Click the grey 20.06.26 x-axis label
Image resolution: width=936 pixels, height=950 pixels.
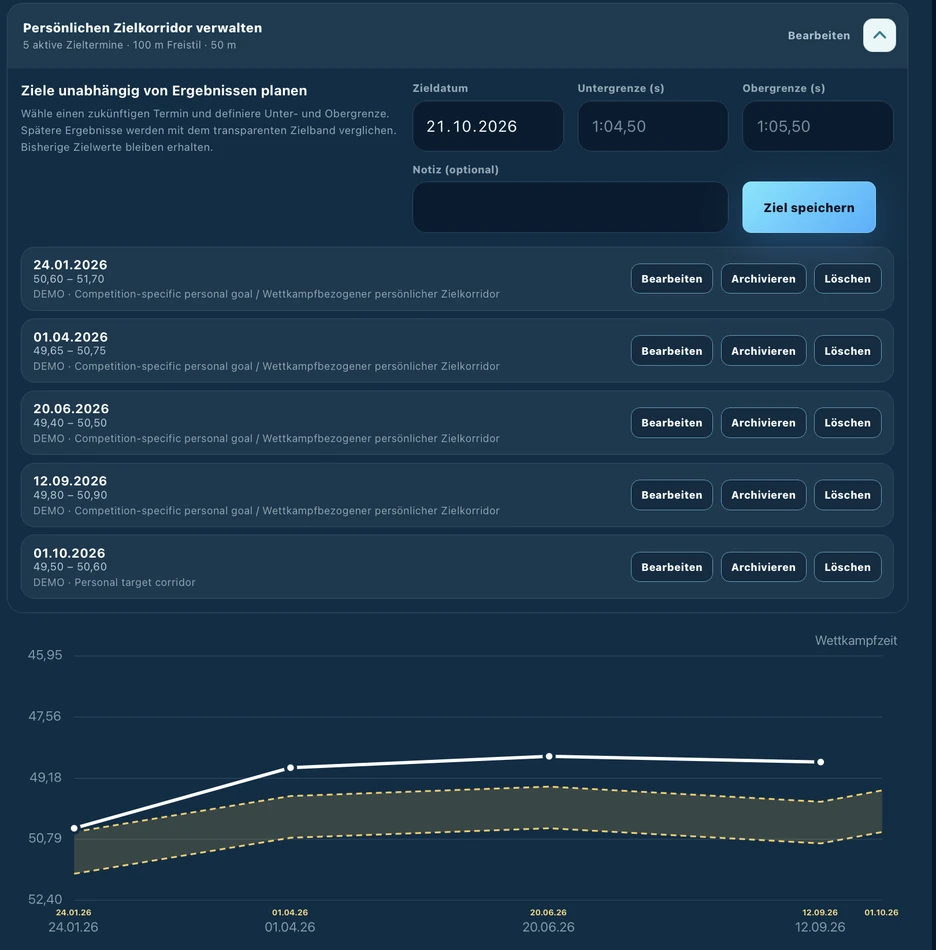click(x=548, y=927)
